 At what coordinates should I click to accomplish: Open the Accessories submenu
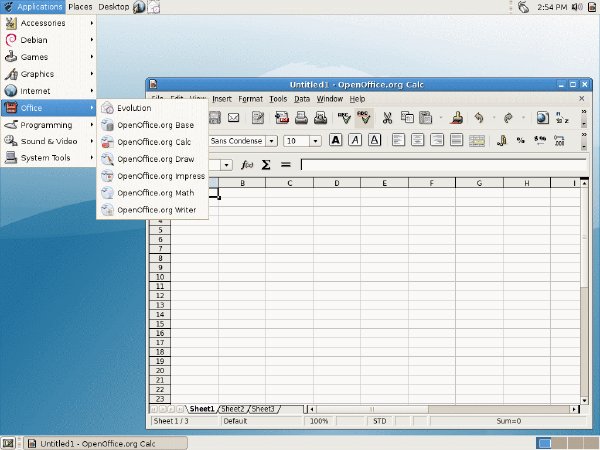click(48, 23)
